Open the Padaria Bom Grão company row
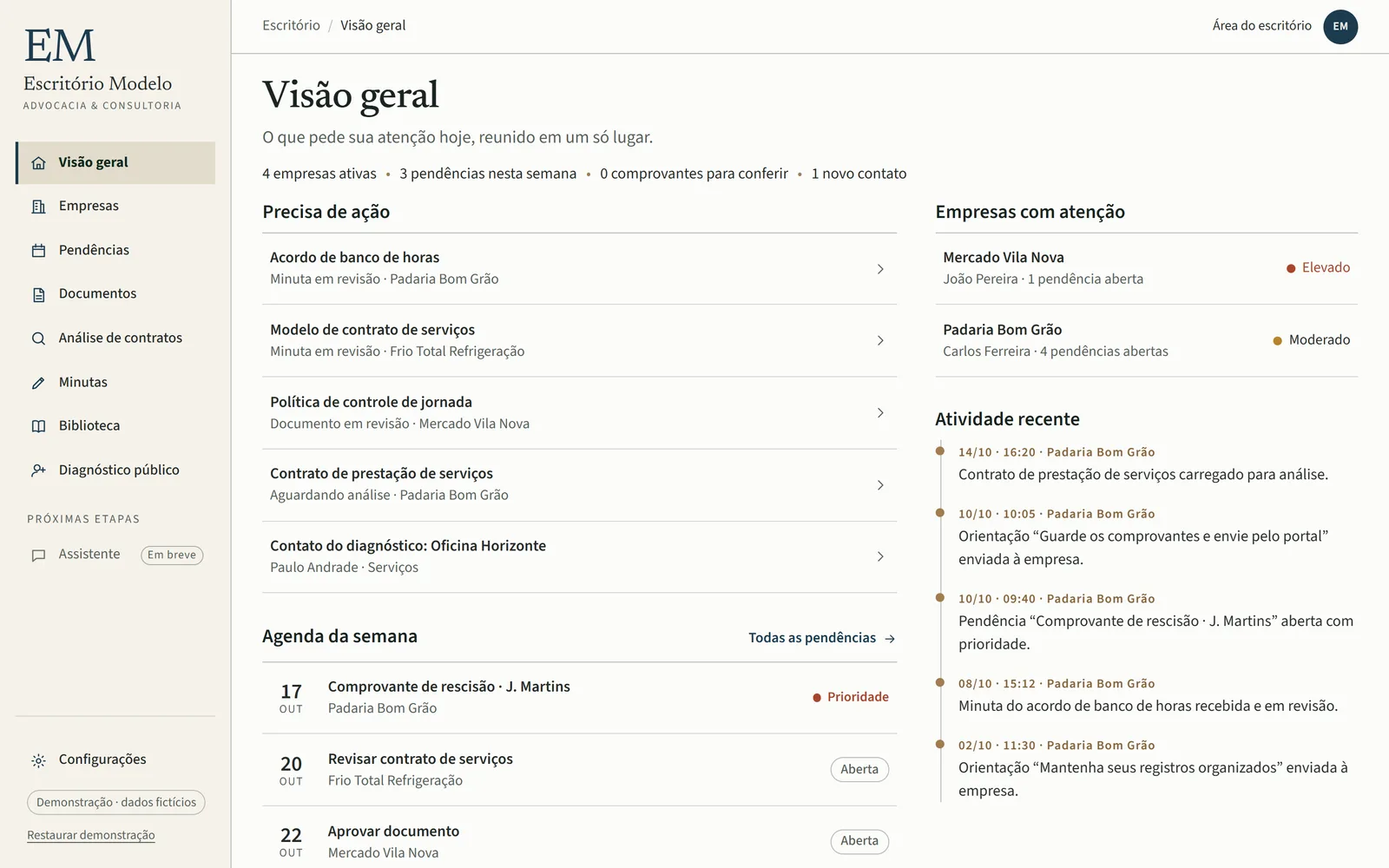 [x=1146, y=340]
